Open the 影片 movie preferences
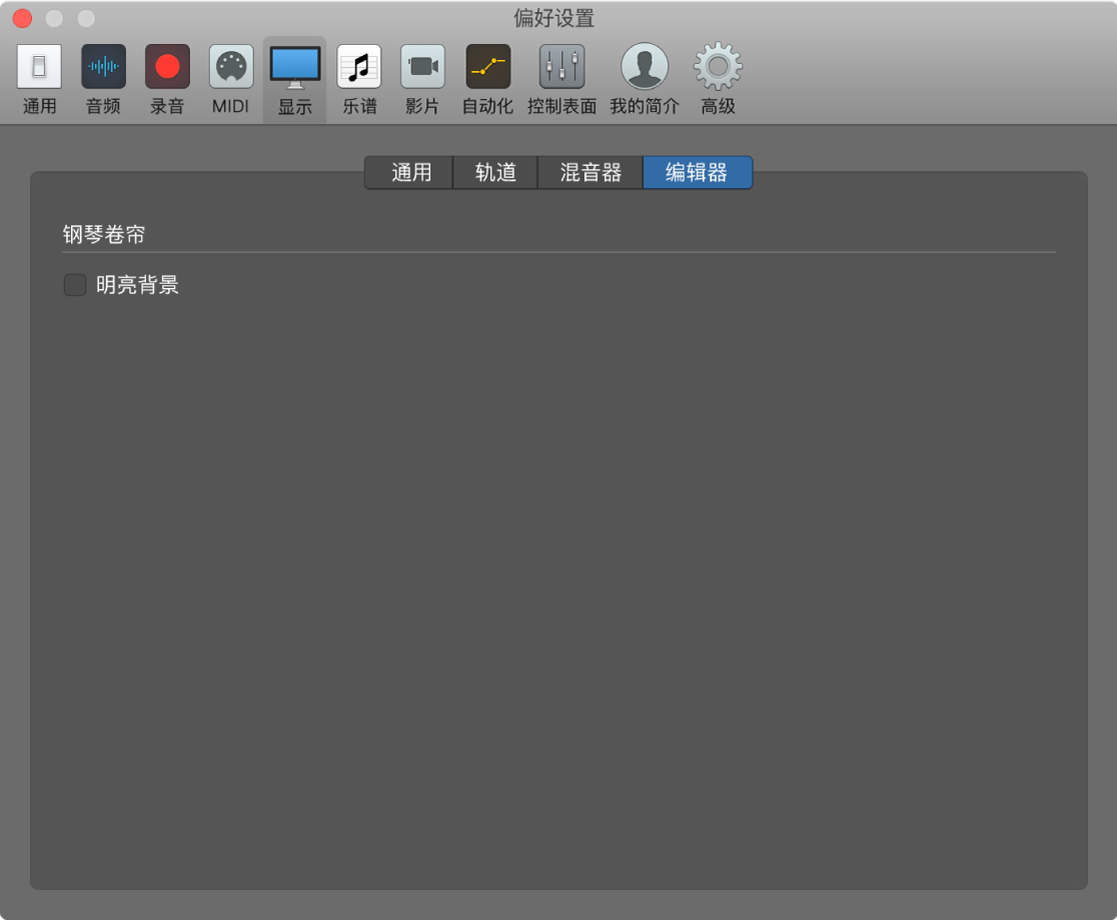 [x=422, y=79]
